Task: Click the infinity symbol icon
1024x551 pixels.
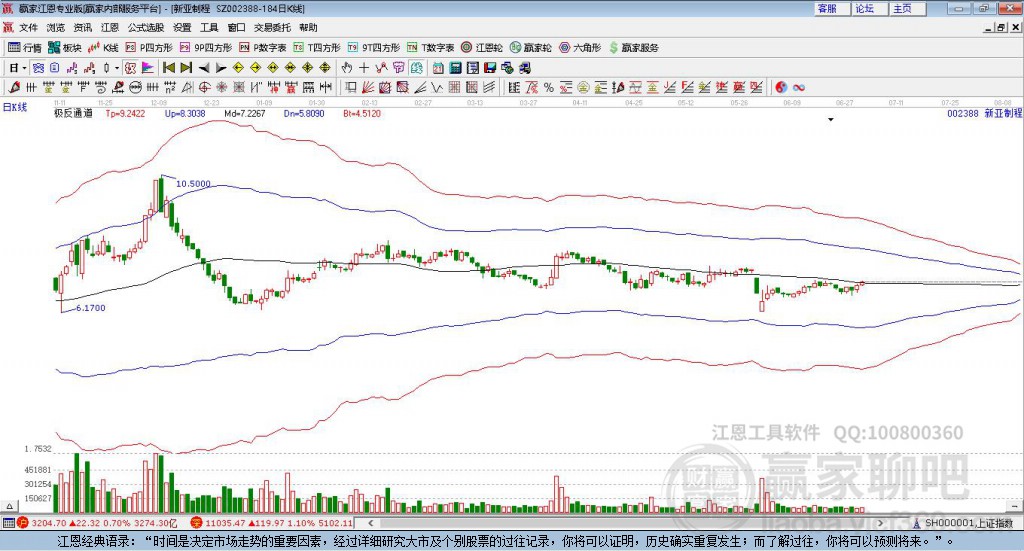Action: [799, 87]
